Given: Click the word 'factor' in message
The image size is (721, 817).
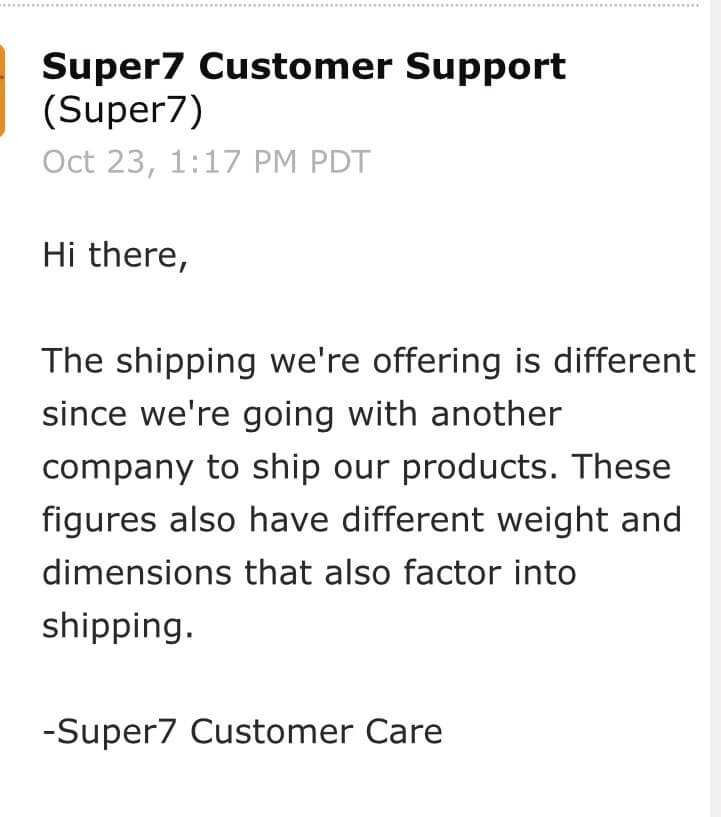Looking at the screenshot, I should [452, 573].
